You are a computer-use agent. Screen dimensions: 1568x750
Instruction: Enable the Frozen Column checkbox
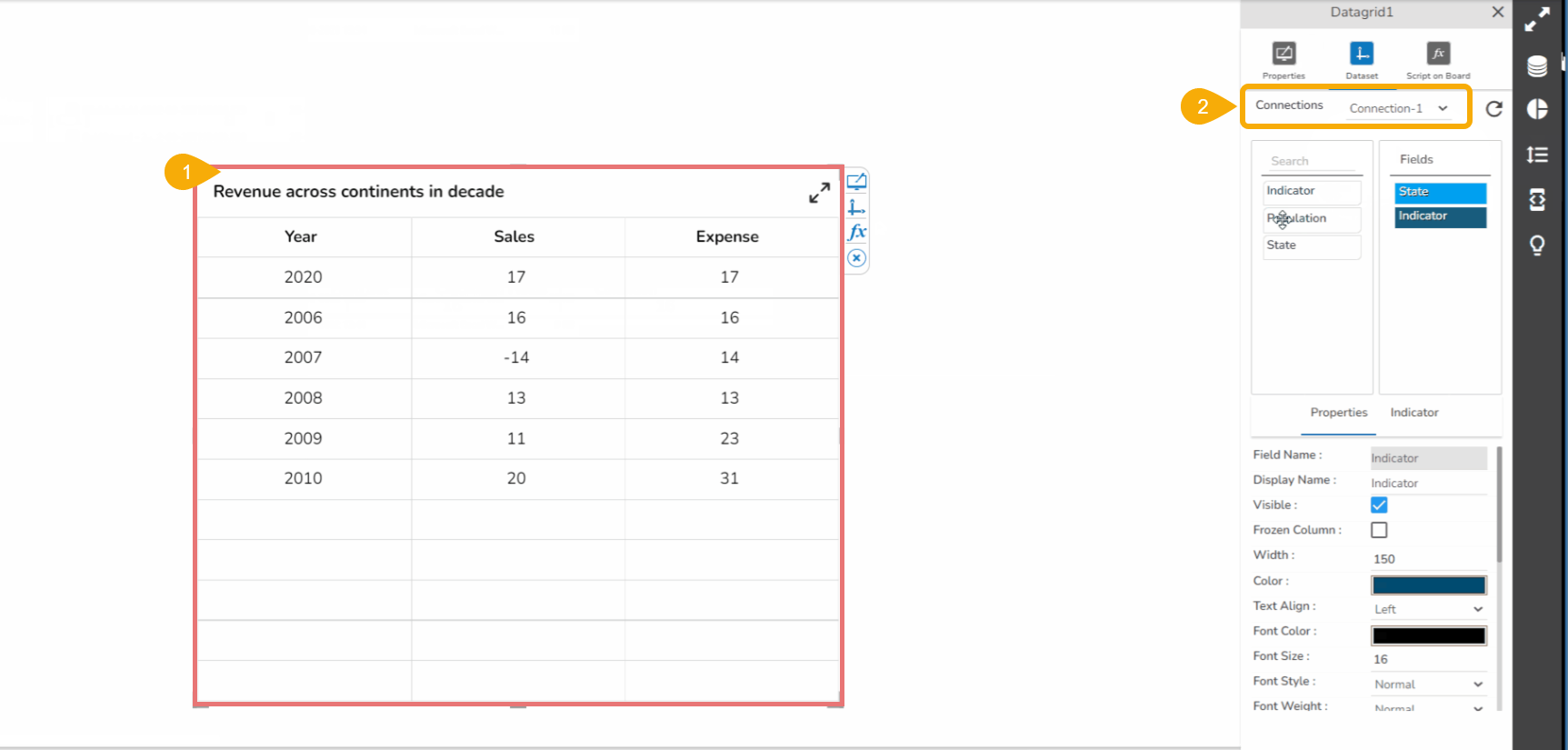click(1379, 530)
